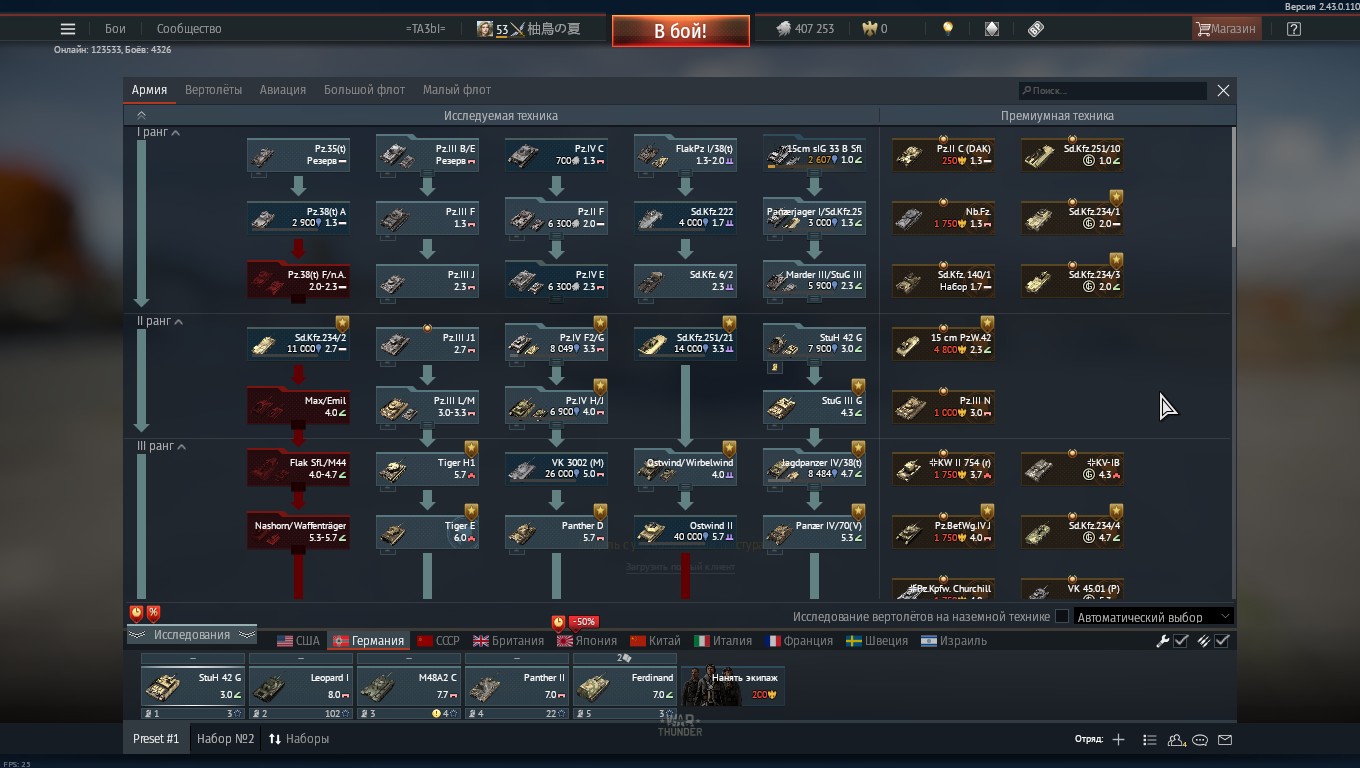
Task: Switch to the Большой флот tab
Action: (364, 90)
